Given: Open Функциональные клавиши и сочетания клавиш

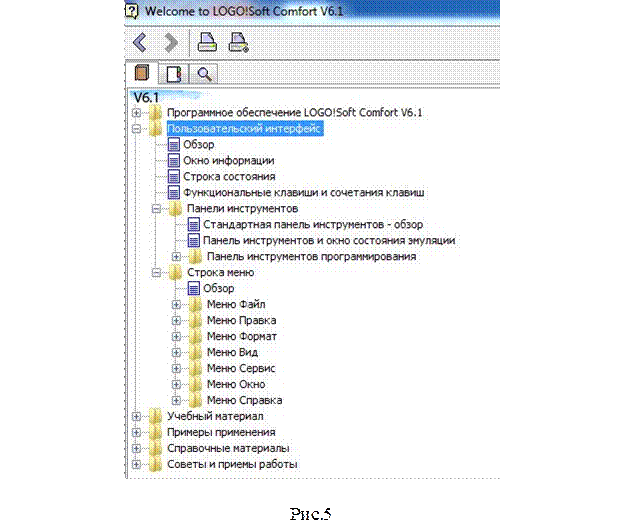Looking at the screenshot, I should pos(304,193).
